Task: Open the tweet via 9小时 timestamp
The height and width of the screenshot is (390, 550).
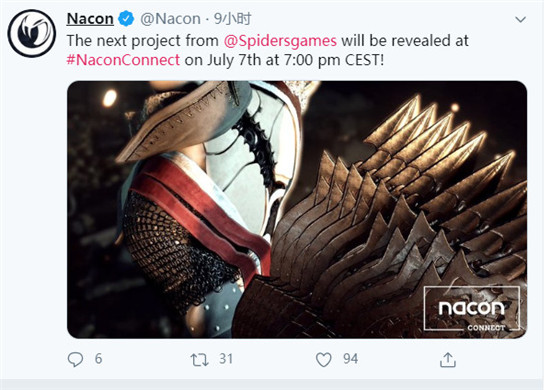Action: pyautogui.click(x=233, y=19)
